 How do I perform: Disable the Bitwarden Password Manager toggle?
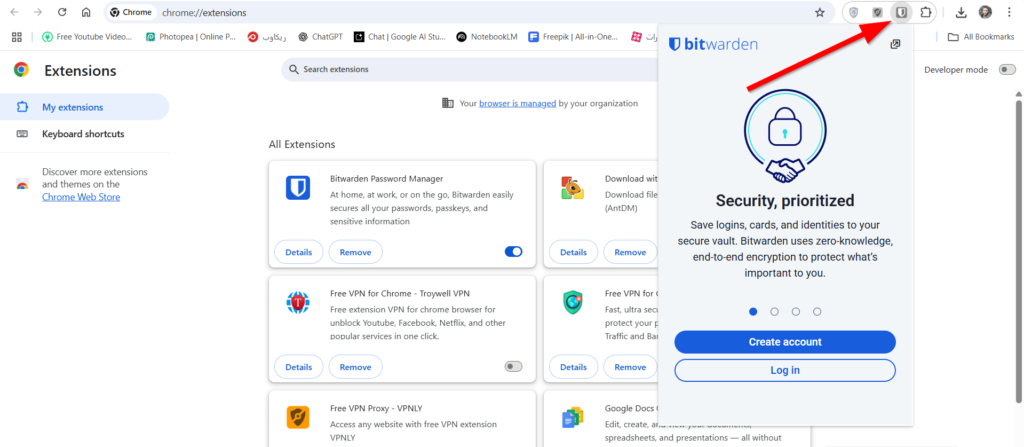(513, 252)
